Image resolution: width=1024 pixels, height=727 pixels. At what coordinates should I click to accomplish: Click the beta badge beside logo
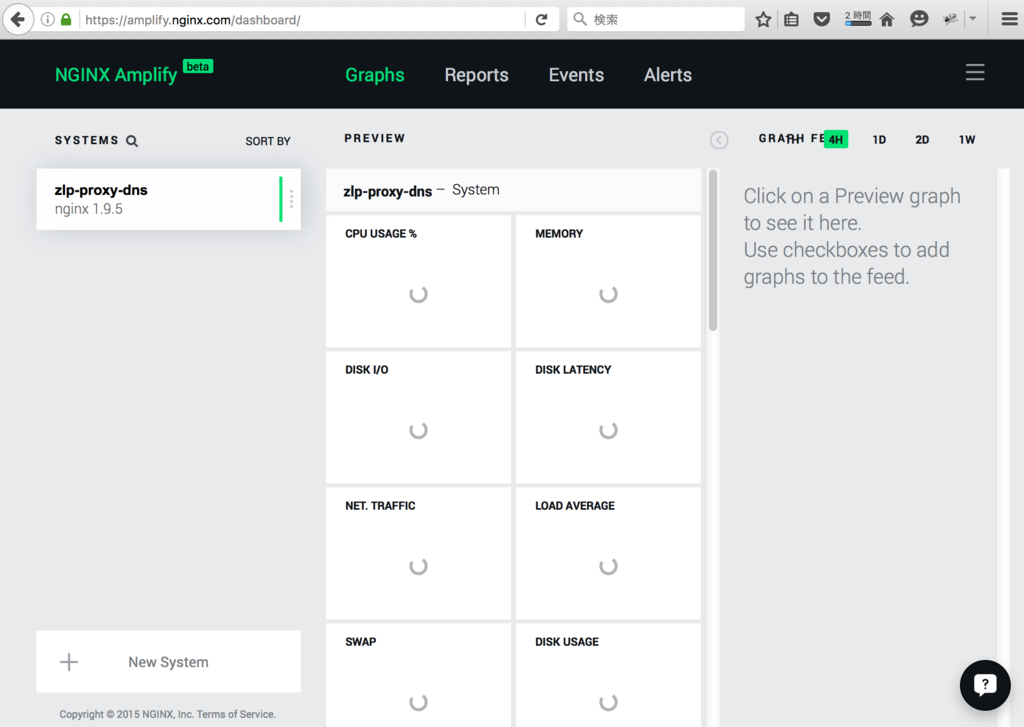(x=198, y=67)
